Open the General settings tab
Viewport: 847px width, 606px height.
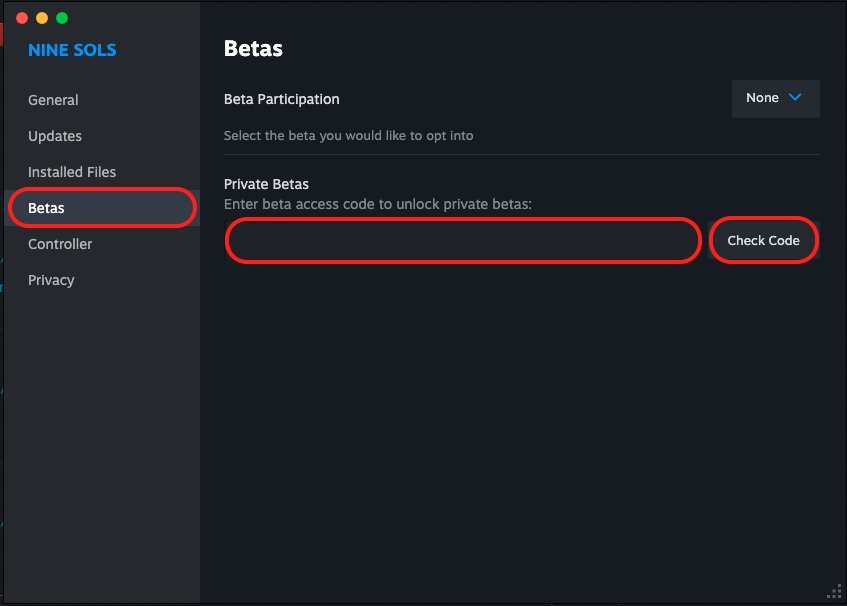53,100
